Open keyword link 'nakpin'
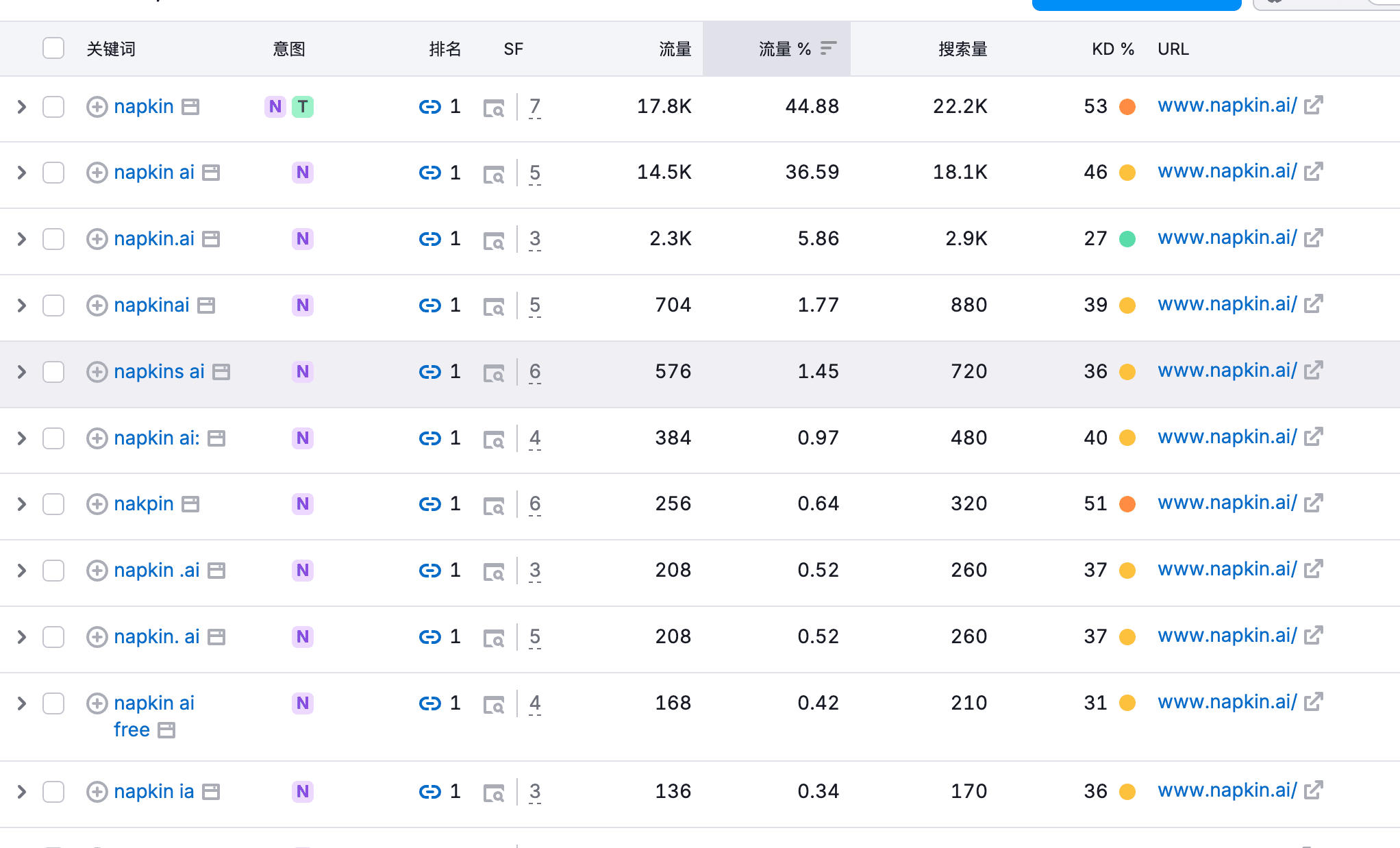The width and height of the screenshot is (1400, 848). [x=144, y=504]
